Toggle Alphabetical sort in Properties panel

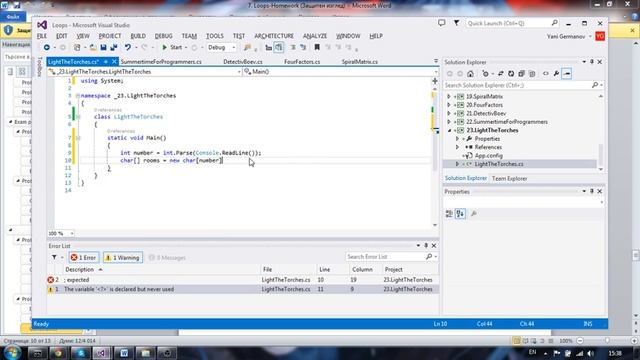(460, 214)
